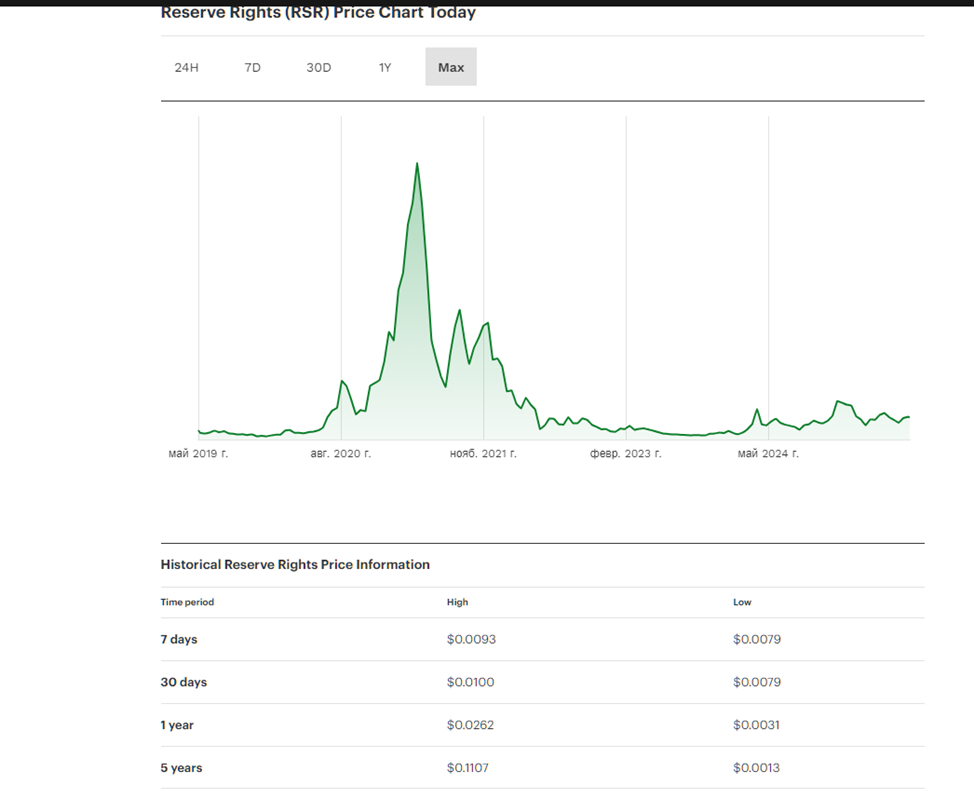Select the '30 days' row label

pyautogui.click(x=184, y=682)
